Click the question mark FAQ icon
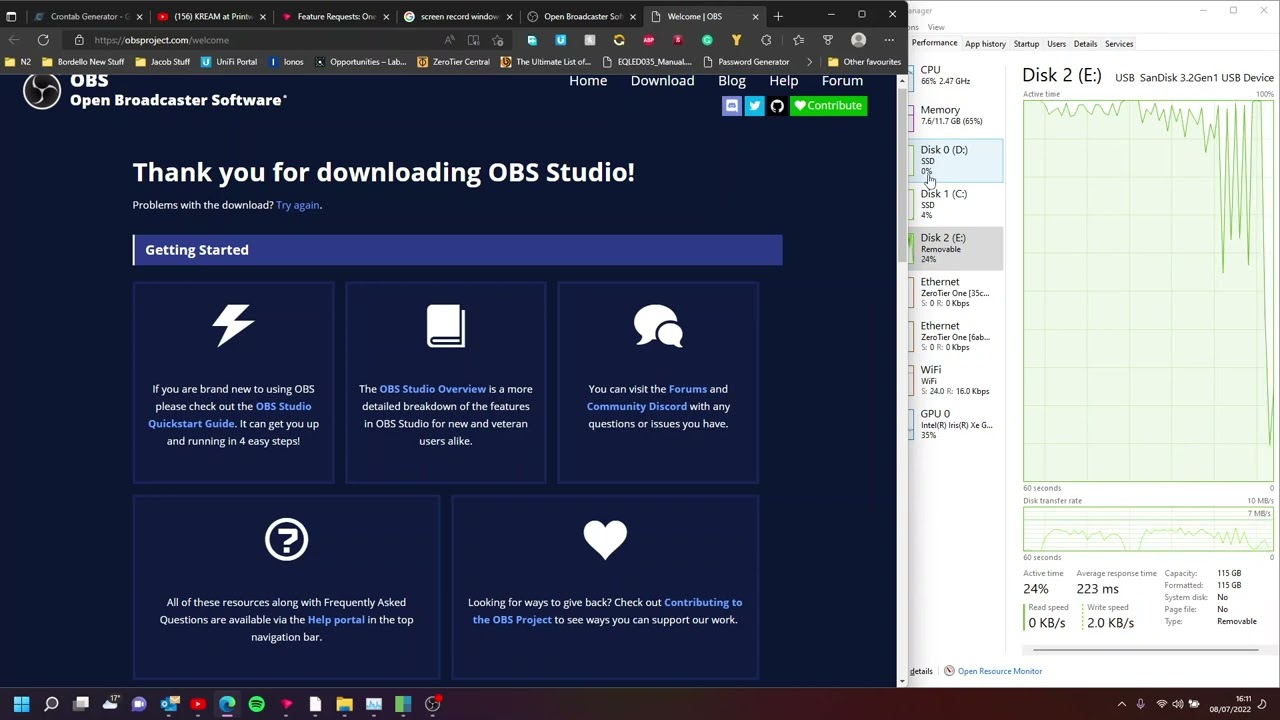Viewport: 1280px width, 720px height. [286, 540]
